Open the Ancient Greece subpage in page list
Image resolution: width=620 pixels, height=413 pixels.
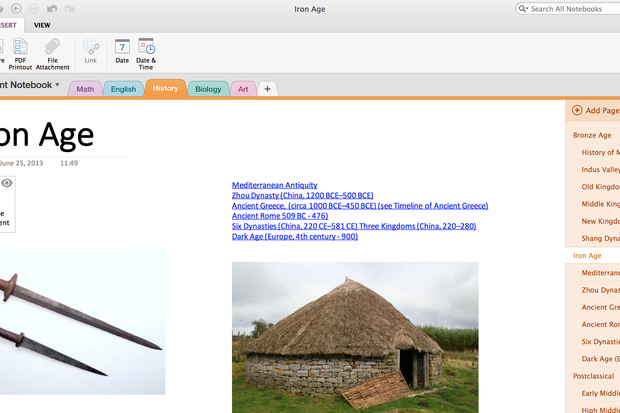coord(600,307)
